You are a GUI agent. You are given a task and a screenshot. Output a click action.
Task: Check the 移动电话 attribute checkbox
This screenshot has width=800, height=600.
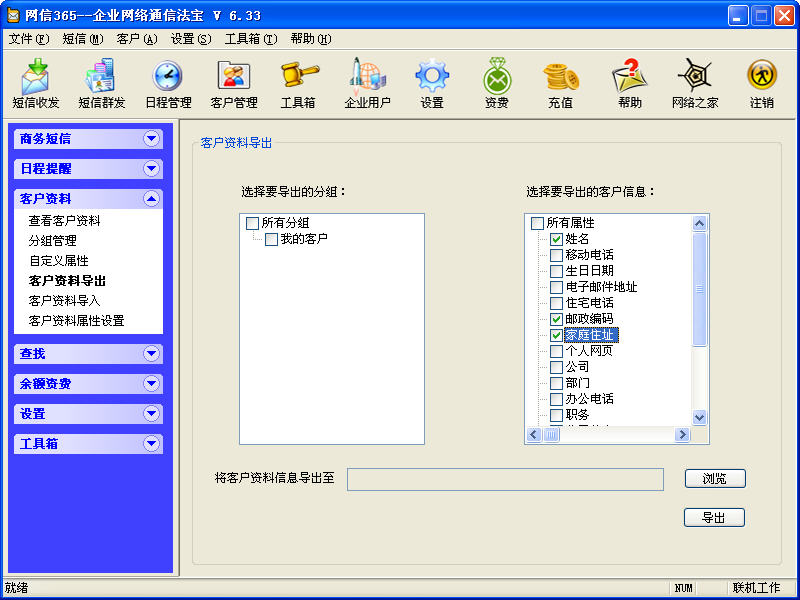(x=556, y=255)
